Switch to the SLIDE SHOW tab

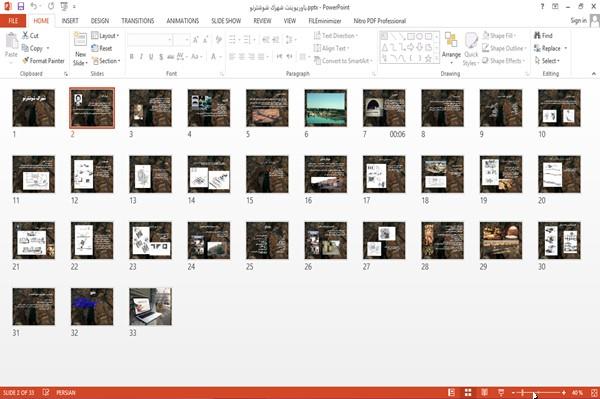[226, 21]
